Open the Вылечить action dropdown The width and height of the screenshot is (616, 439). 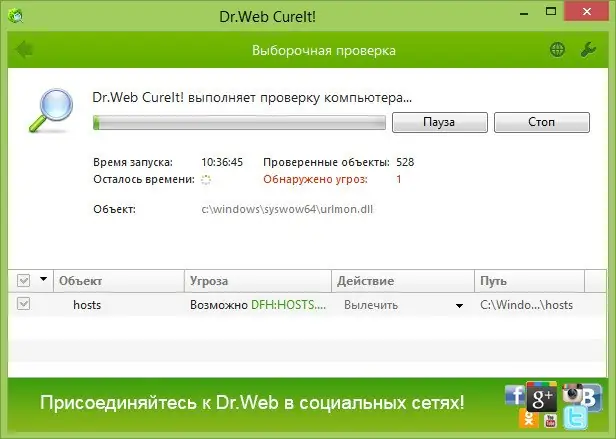pyautogui.click(x=459, y=305)
